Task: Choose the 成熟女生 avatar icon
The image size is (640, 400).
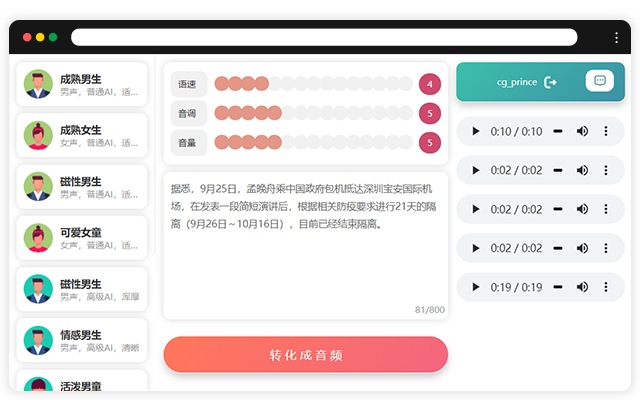Action: [x=38, y=135]
